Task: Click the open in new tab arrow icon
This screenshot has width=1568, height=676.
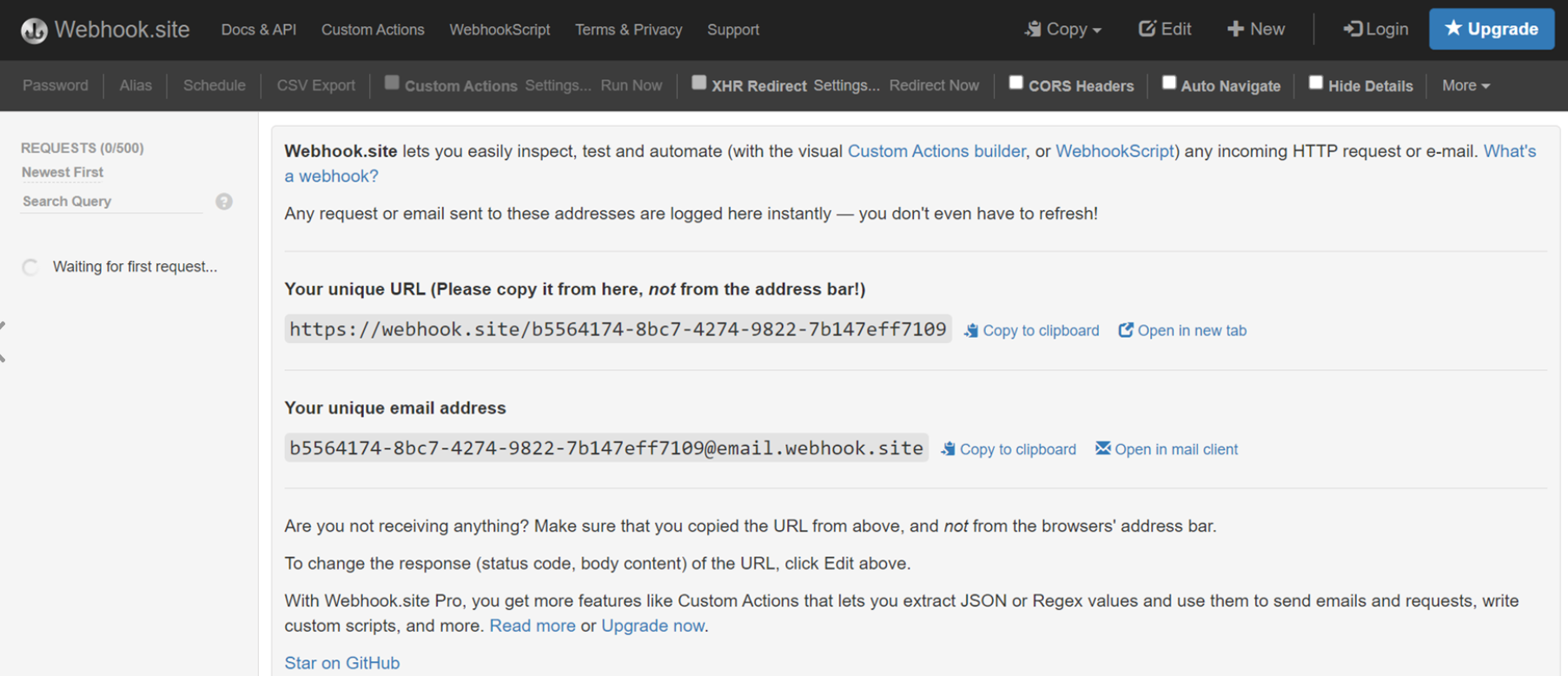Action: pos(1126,329)
